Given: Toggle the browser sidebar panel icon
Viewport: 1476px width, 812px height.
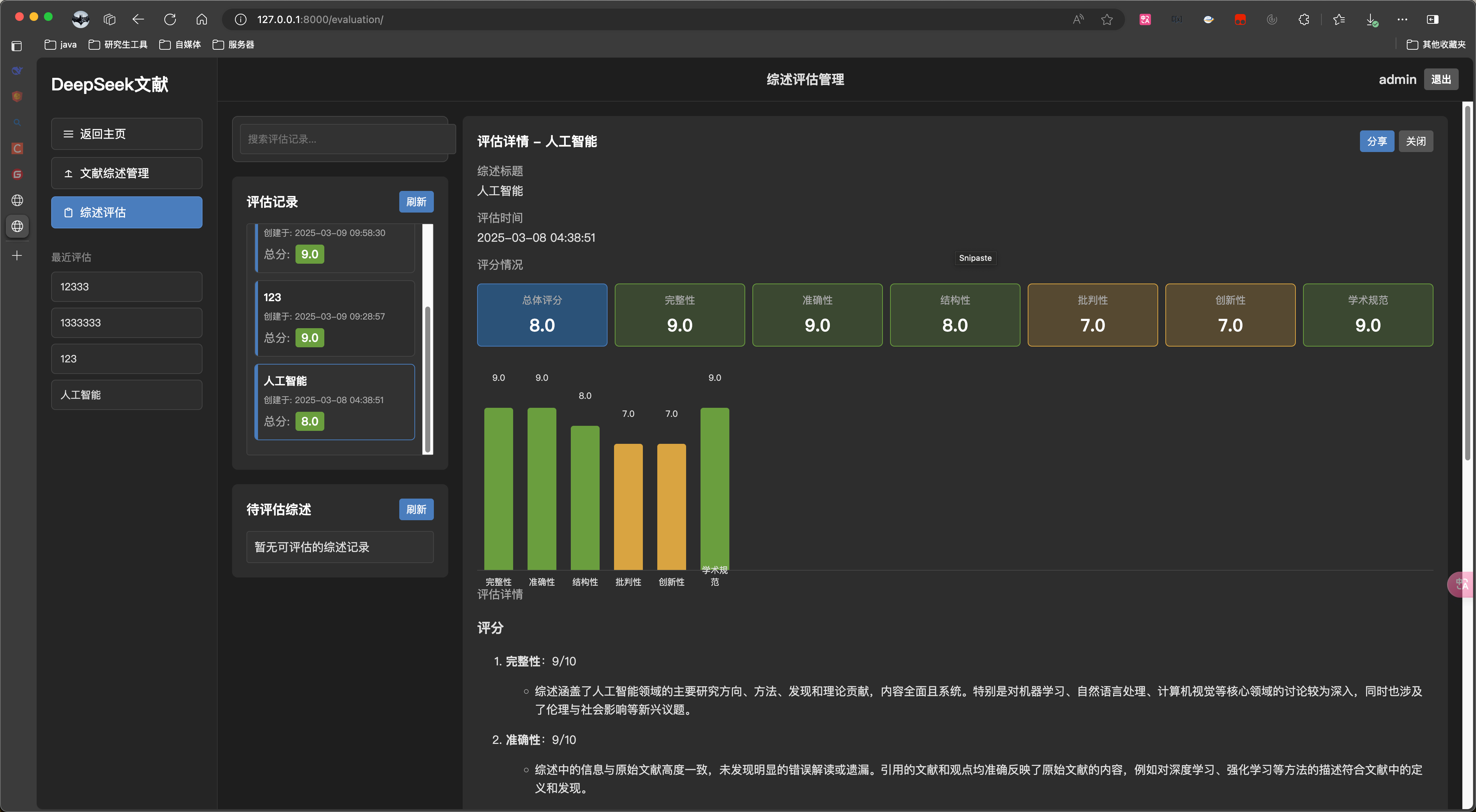Looking at the screenshot, I should point(1432,19).
